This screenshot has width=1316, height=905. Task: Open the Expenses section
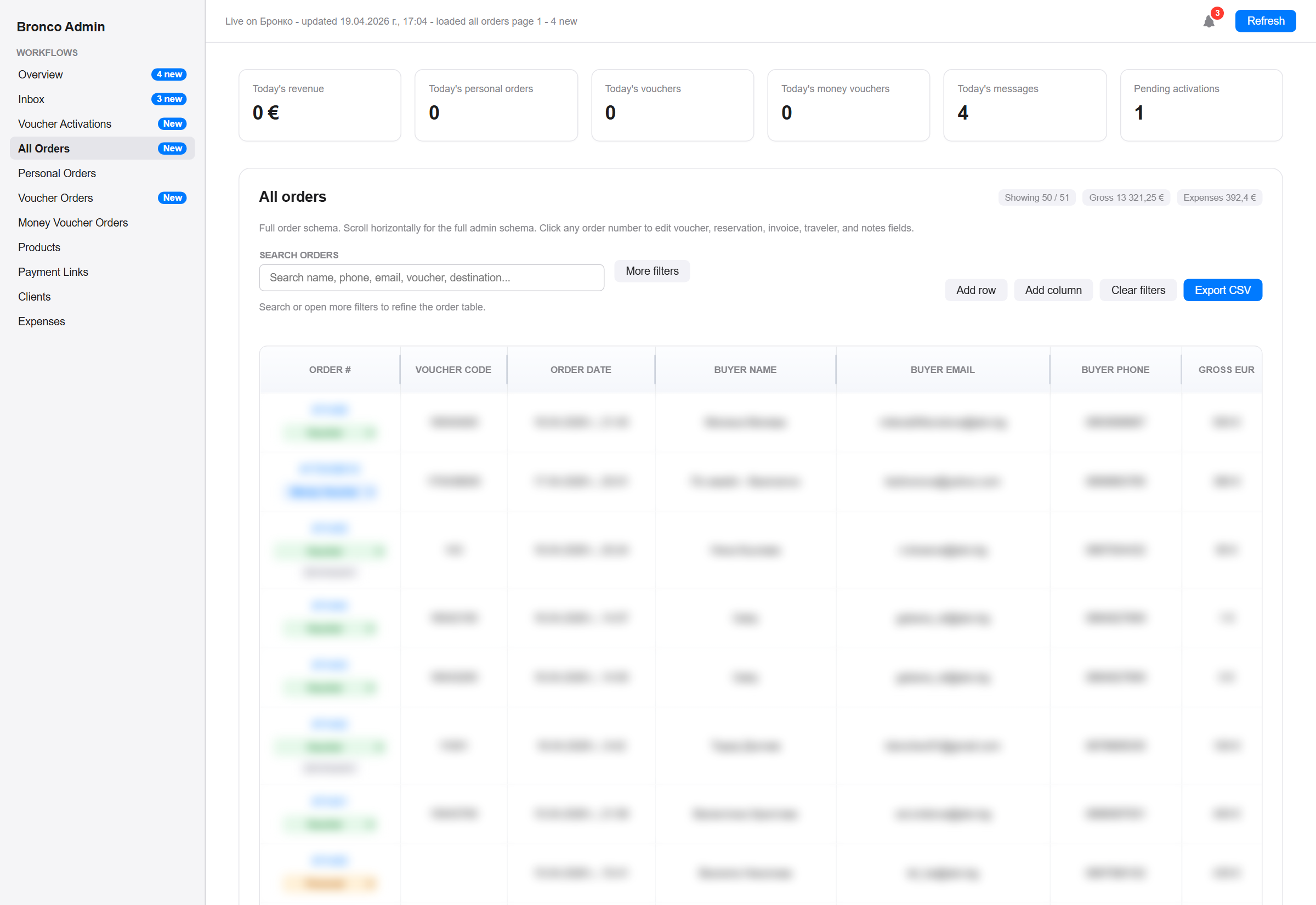[41, 321]
